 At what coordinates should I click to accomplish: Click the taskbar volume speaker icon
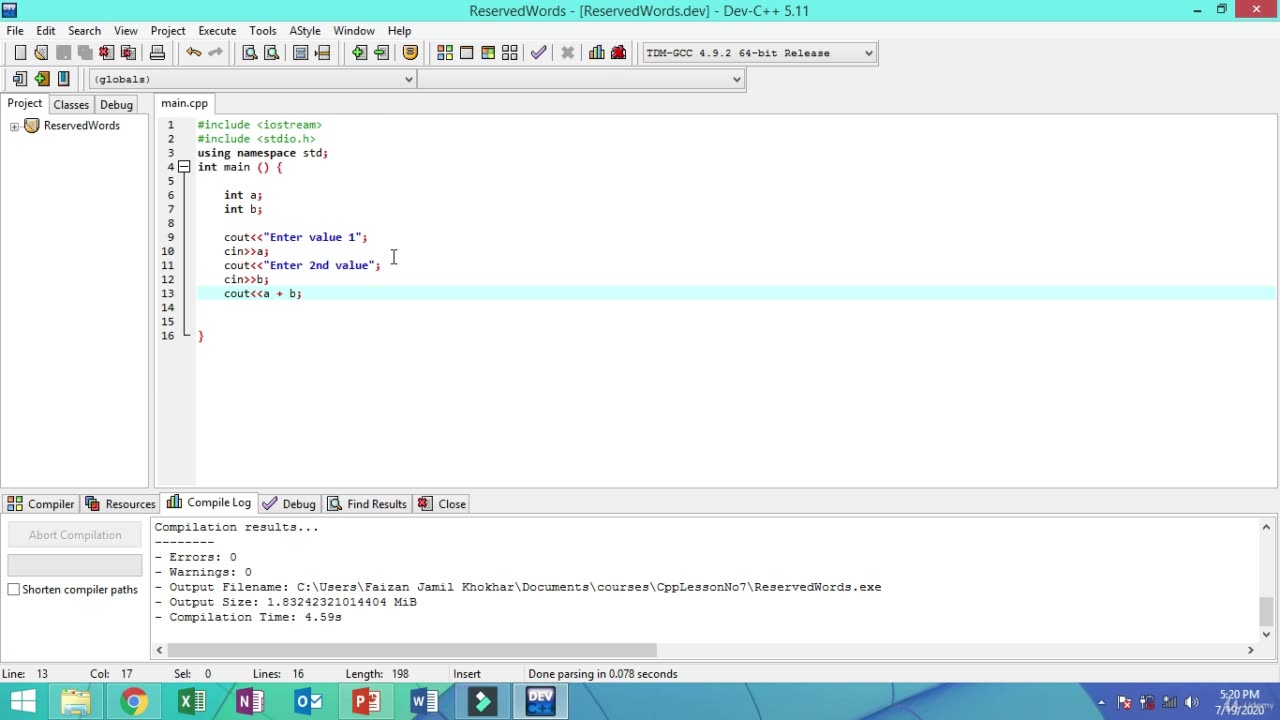pos(1191,703)
